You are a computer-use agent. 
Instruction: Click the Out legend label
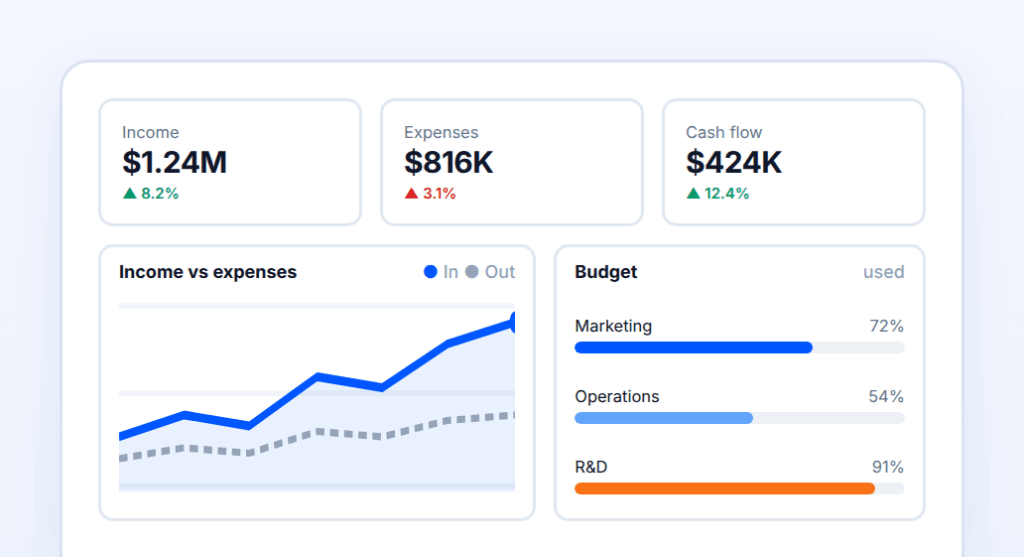[500, 272]
